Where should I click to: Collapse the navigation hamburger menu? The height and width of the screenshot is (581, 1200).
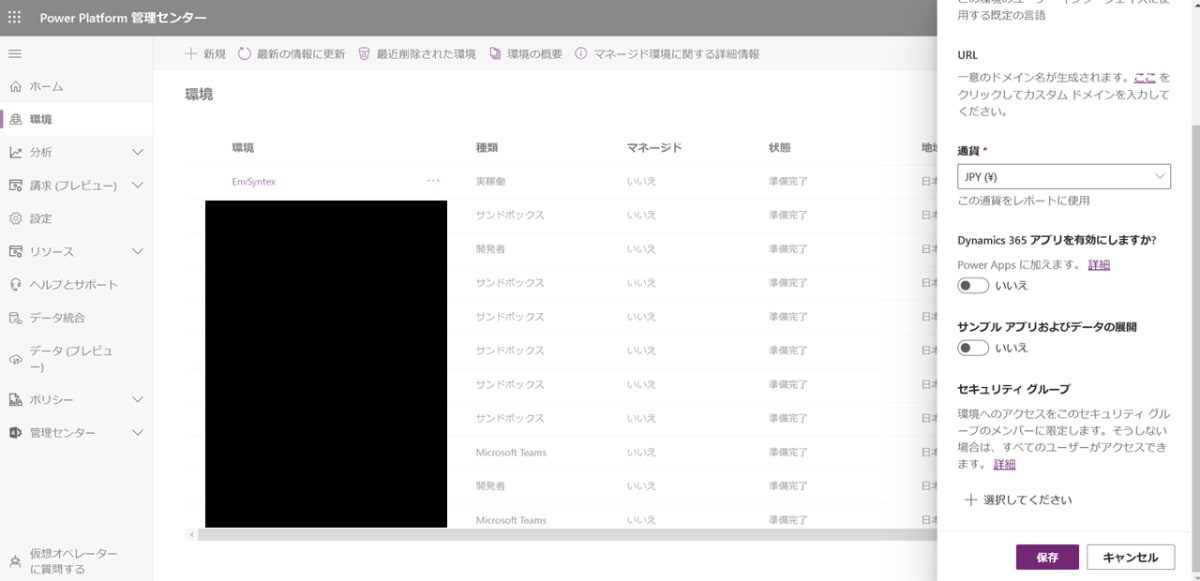click(x=15, y=53)
